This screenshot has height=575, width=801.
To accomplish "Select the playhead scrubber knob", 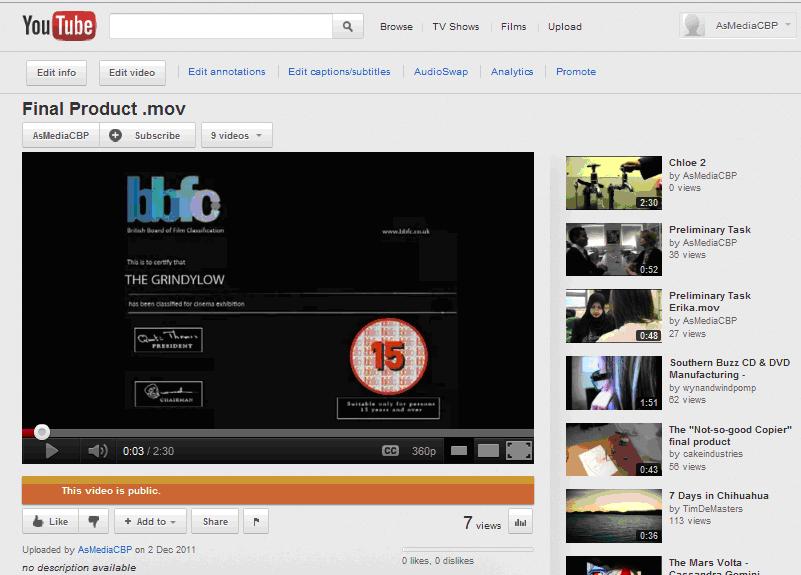I will [42, 432].
